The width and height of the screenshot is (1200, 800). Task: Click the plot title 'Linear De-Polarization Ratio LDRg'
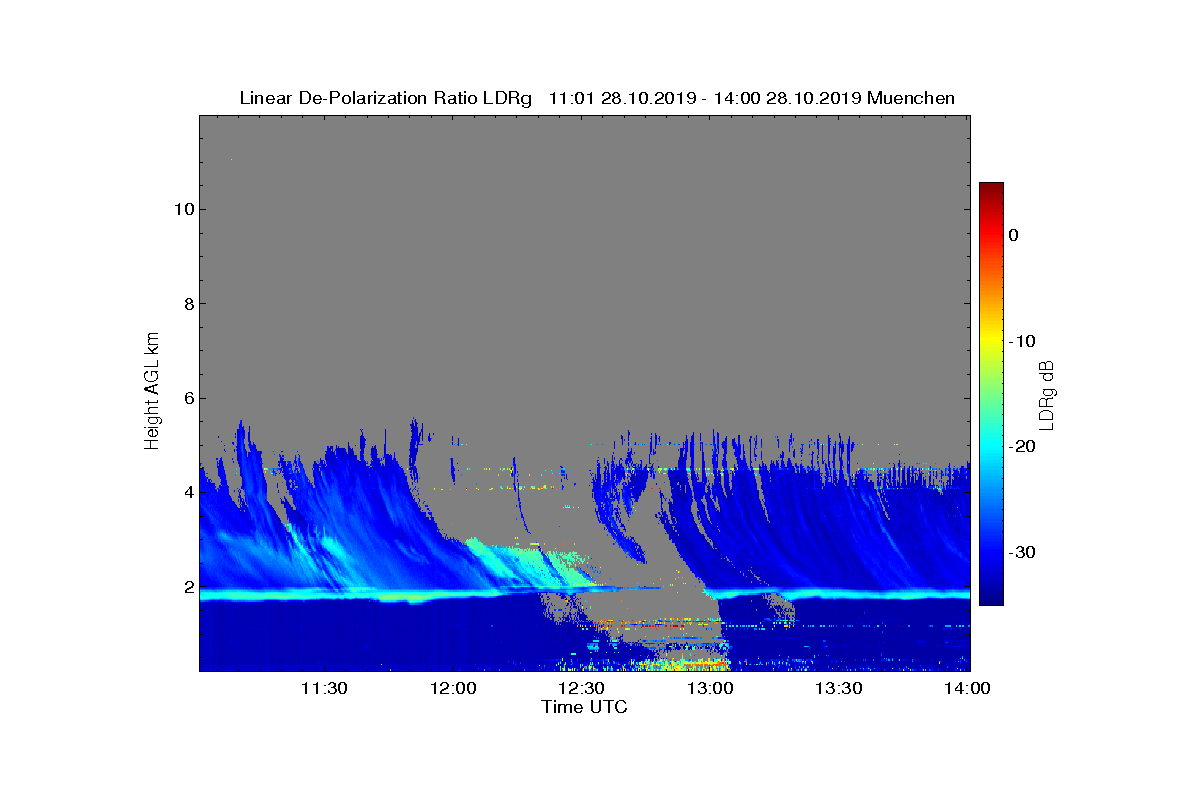[x=388, y=98]
